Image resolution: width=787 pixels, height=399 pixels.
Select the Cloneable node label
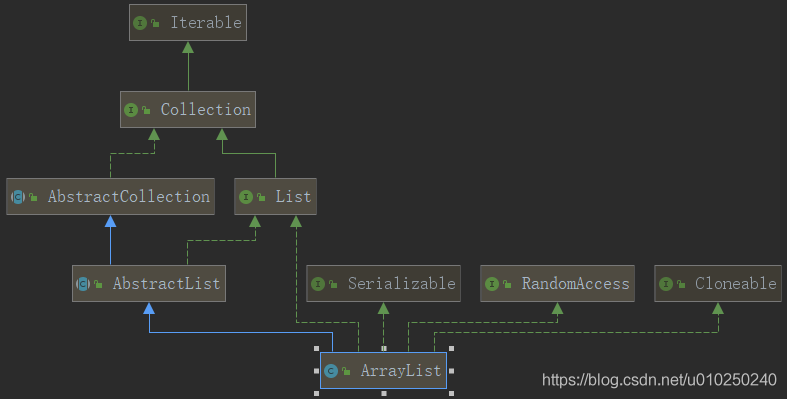click(x=736, y=284)
